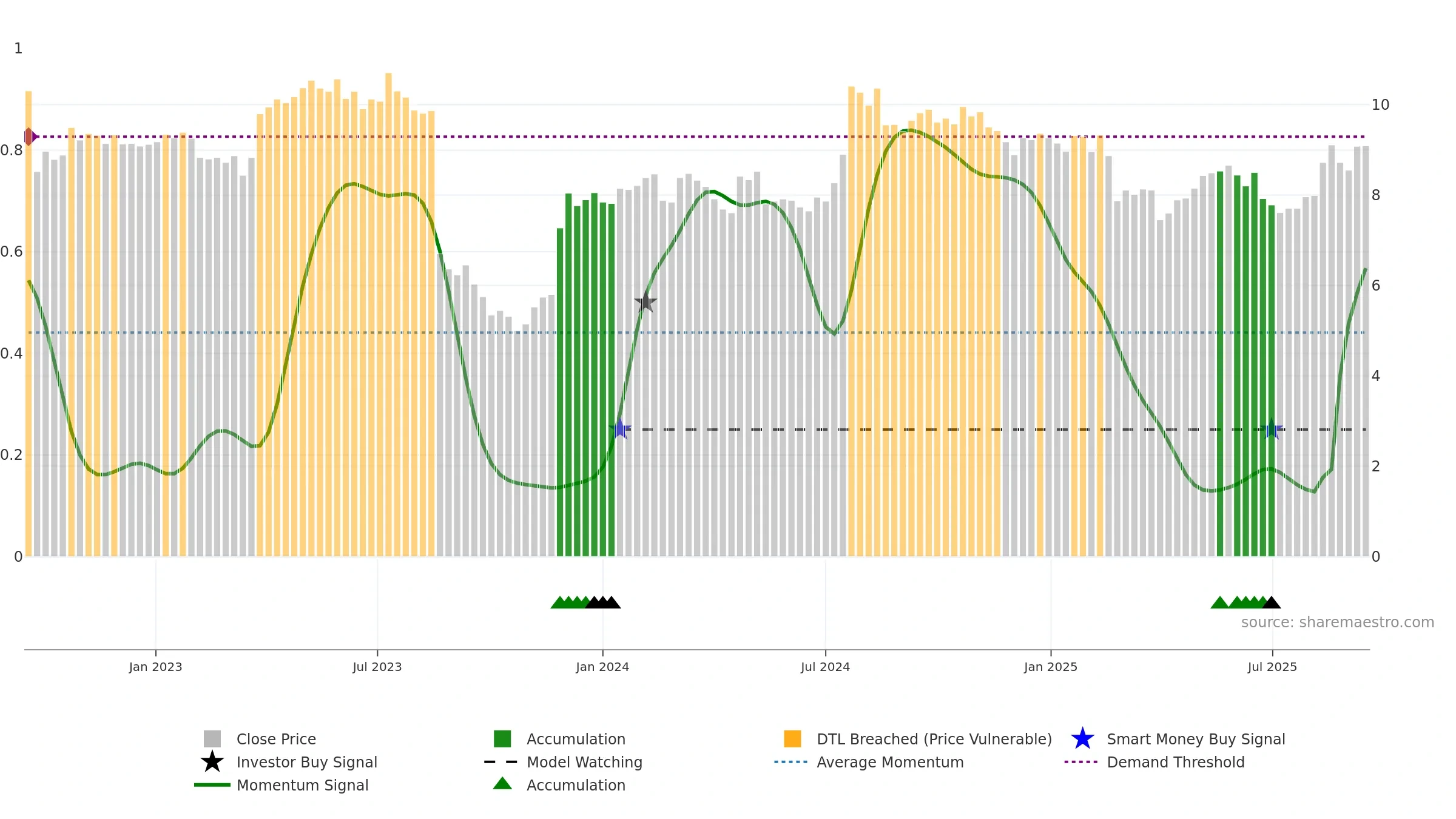Click the Close Price legend label
The height and width of the screenshot is (819, 1456).
pos(276,739)
